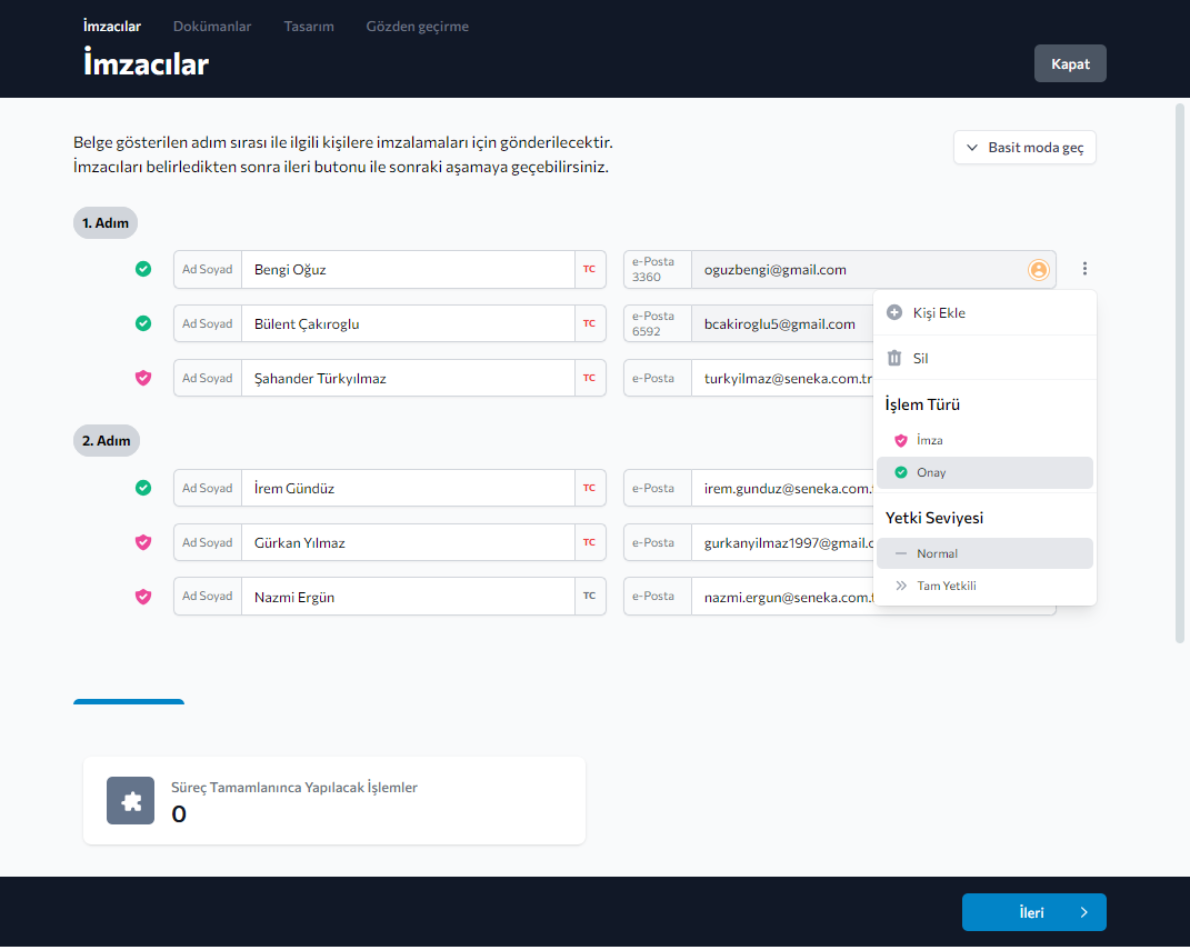The height and width of the screenshot is (947, 1190).
Task: Expand the Basit moda geç option
Action: click(x=1025, y=148)
